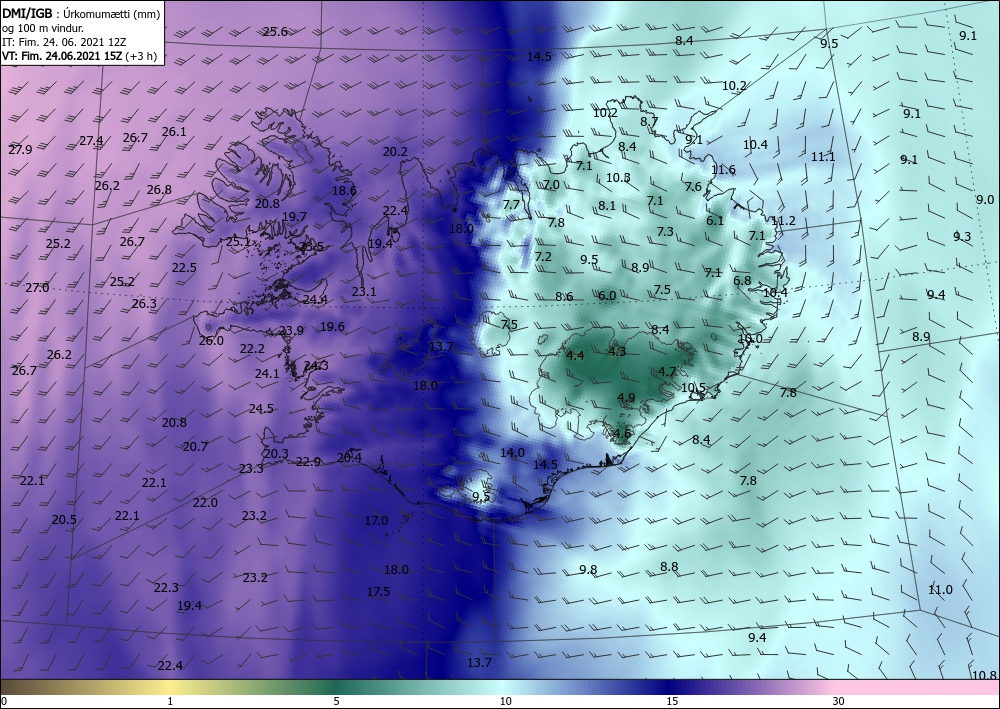Click the value 24.4 on the map
Image resolution: width=1000 pixels, height=709 pixels.
tap(315, 299)
